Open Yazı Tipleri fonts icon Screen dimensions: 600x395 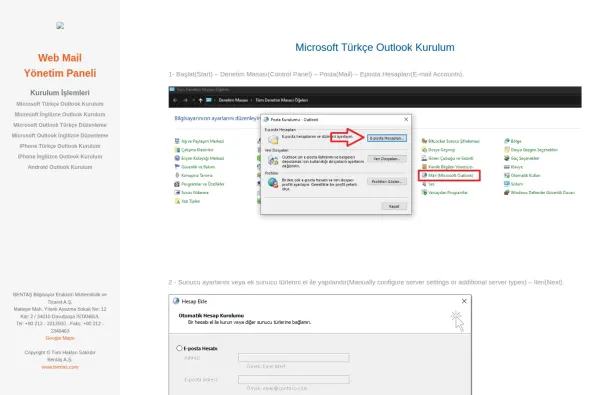tap(177, 201)
